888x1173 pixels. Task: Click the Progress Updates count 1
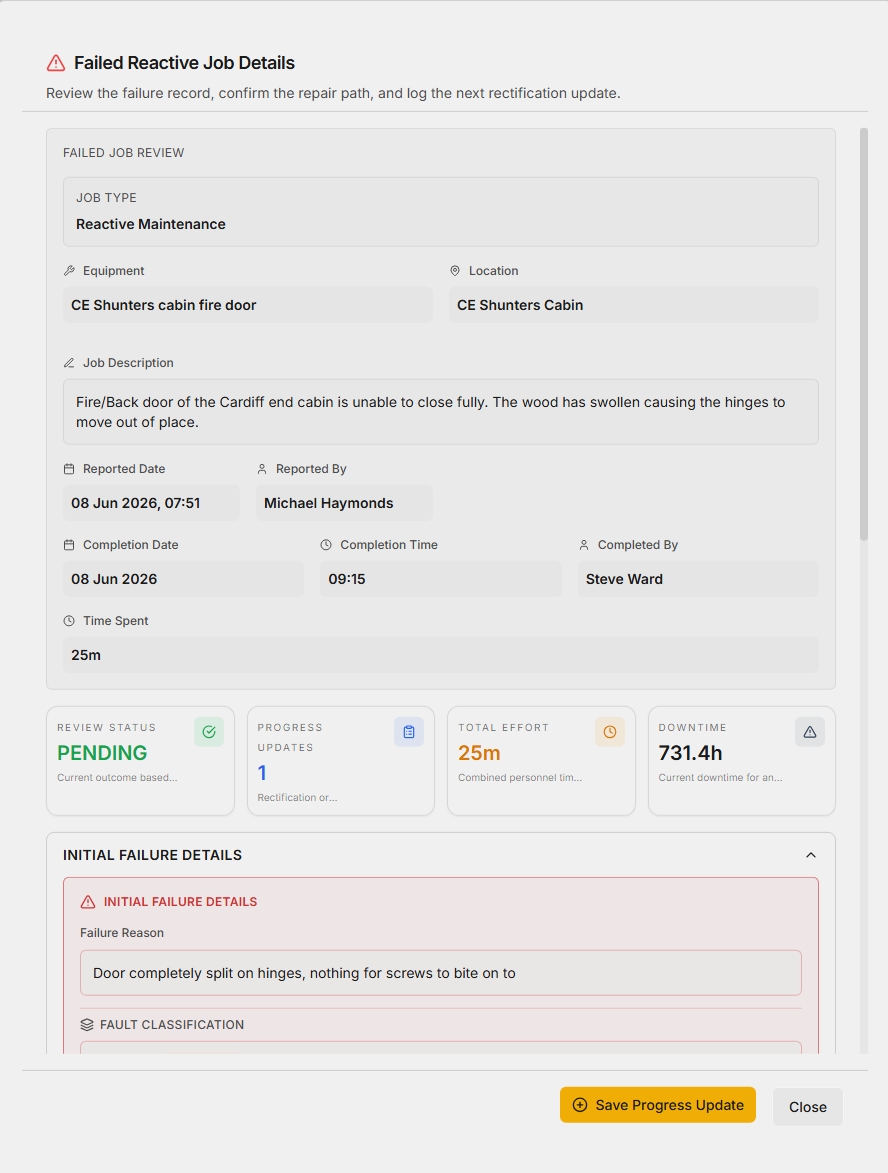click(262, 773)
